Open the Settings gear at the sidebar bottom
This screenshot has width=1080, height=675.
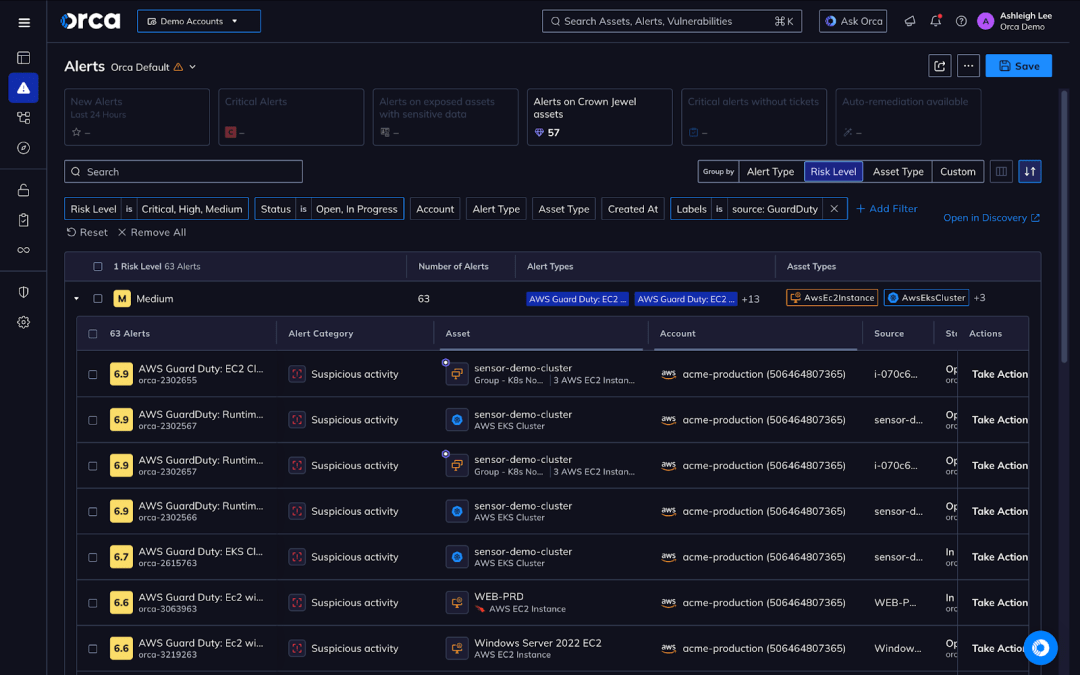(24, 322)
